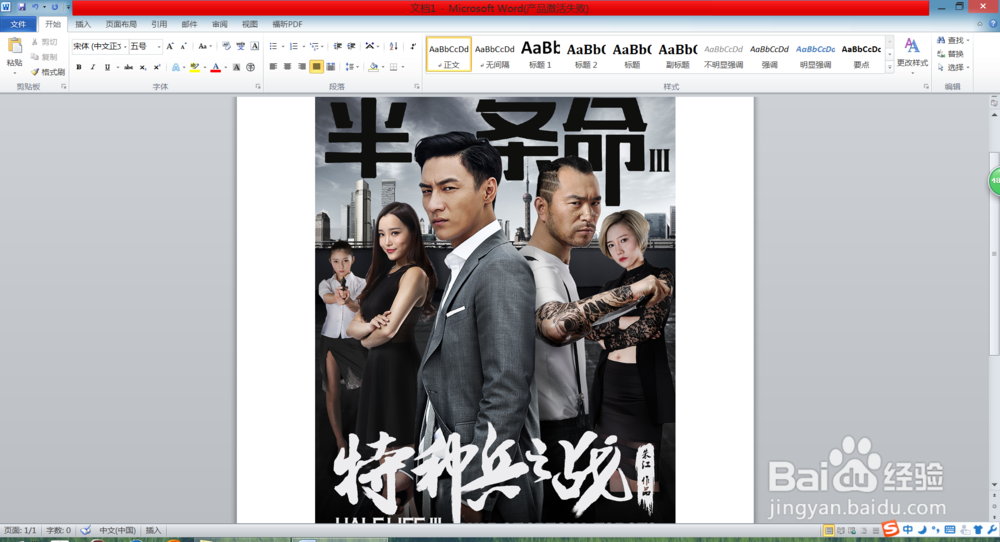Click the Increase Indent icon

[x=351, y=46]
